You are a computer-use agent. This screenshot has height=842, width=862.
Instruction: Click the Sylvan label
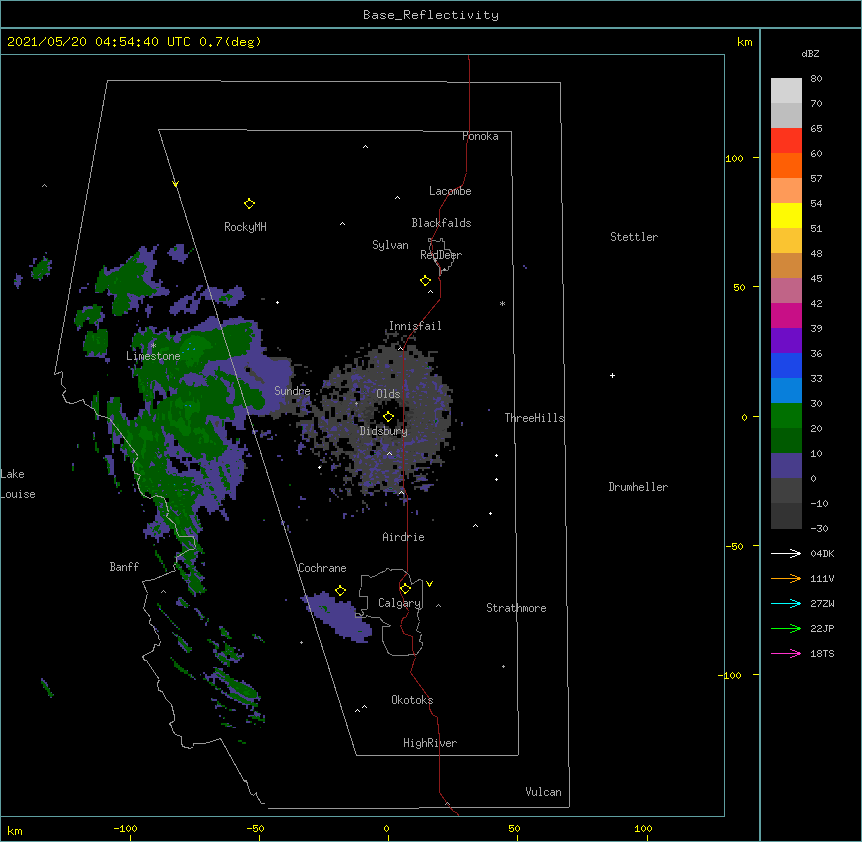tap(390, 245)
